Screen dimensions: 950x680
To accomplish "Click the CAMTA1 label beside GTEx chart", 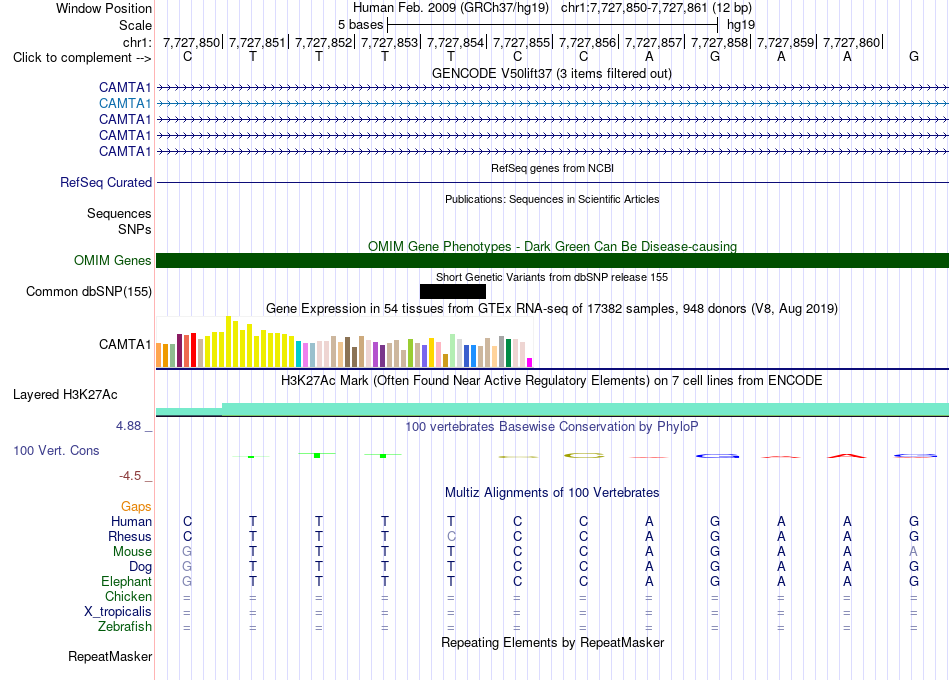I will (x=125, y=344).
